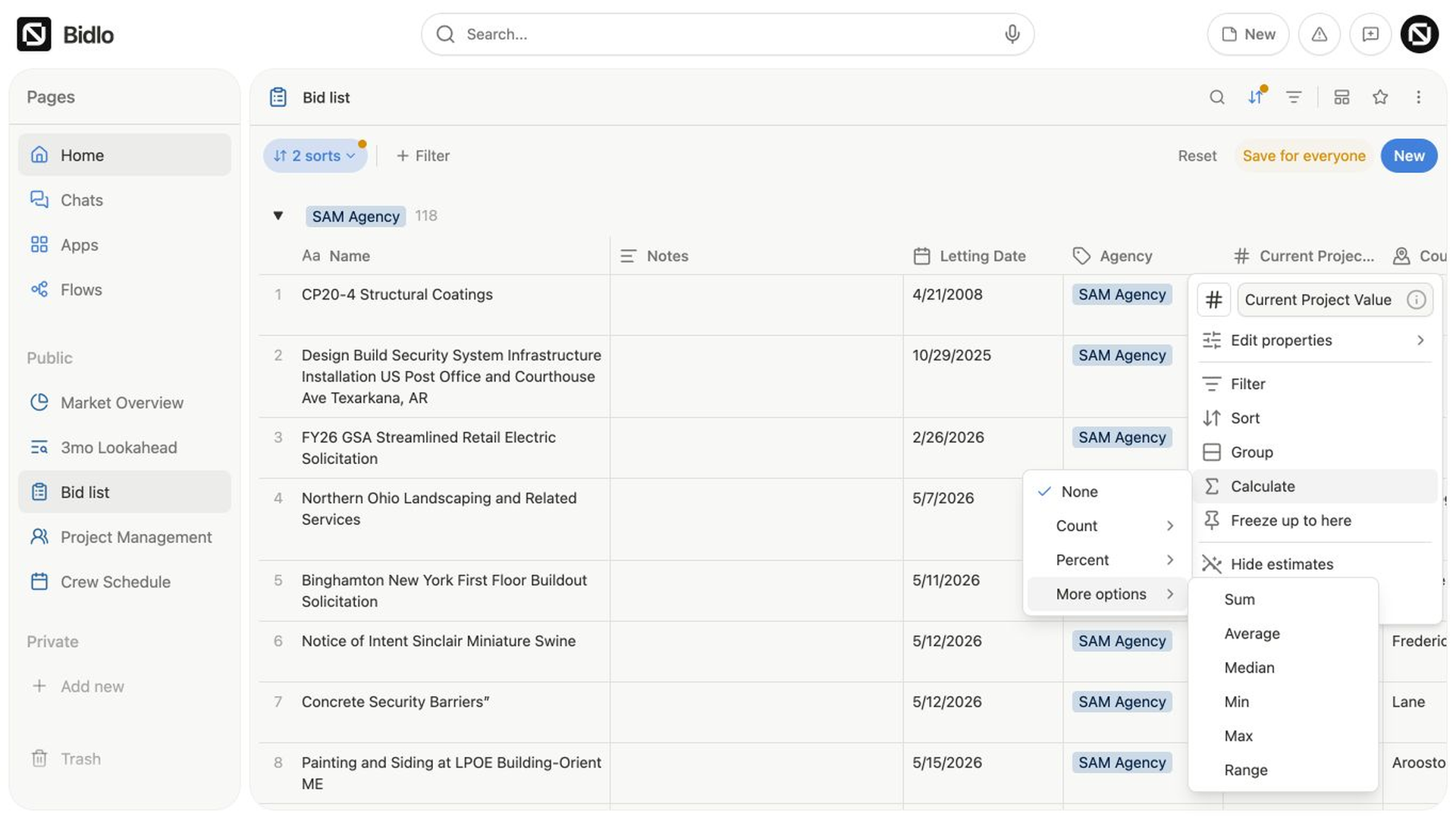This screenshot has width=1456, height=819.
Task: Select None calculation option
Action: click(x=1106, y=491)
